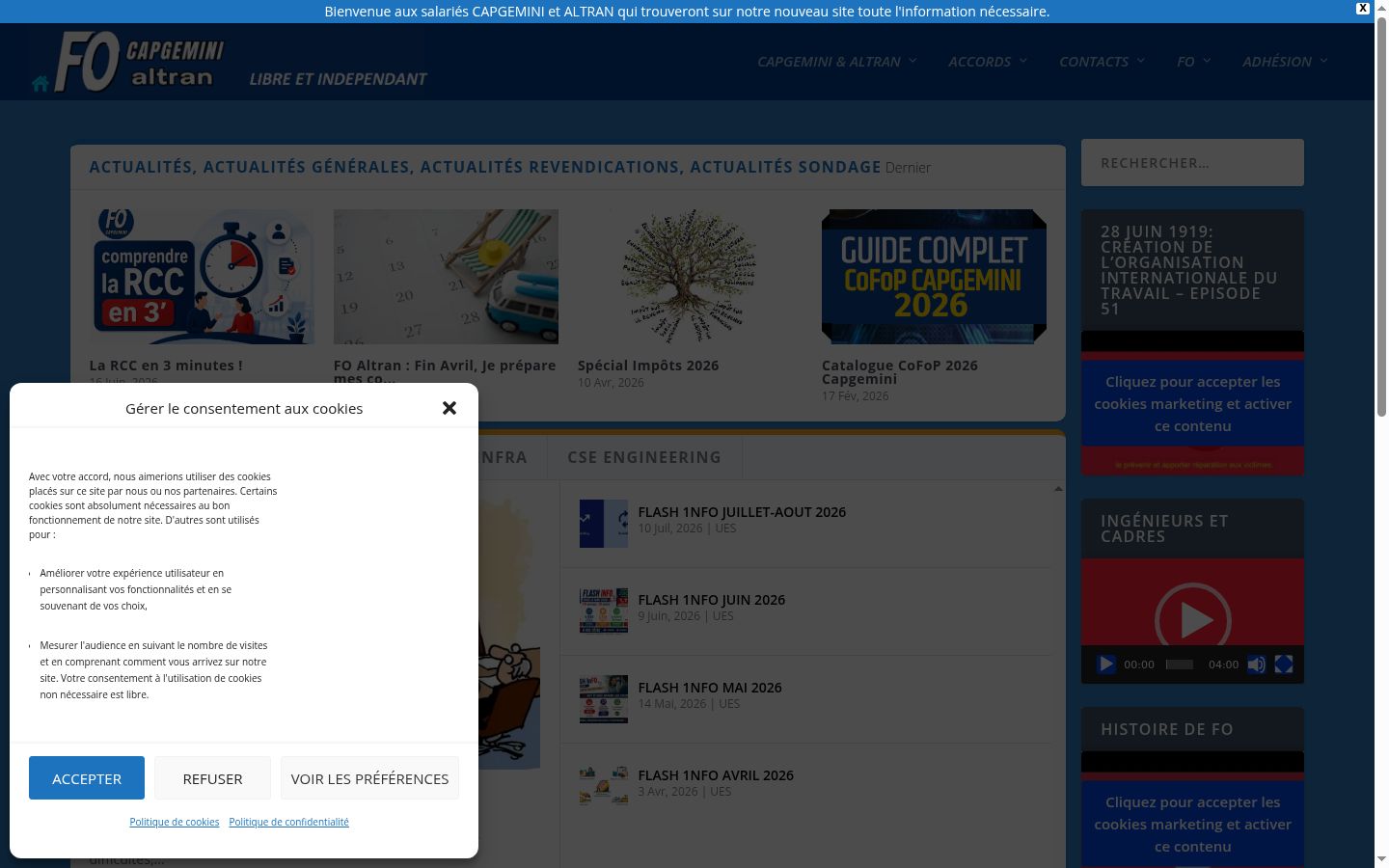This screenshot has width=1389, height=868.
Task: Click Actualités Sondage category heading
Action: 785,167
